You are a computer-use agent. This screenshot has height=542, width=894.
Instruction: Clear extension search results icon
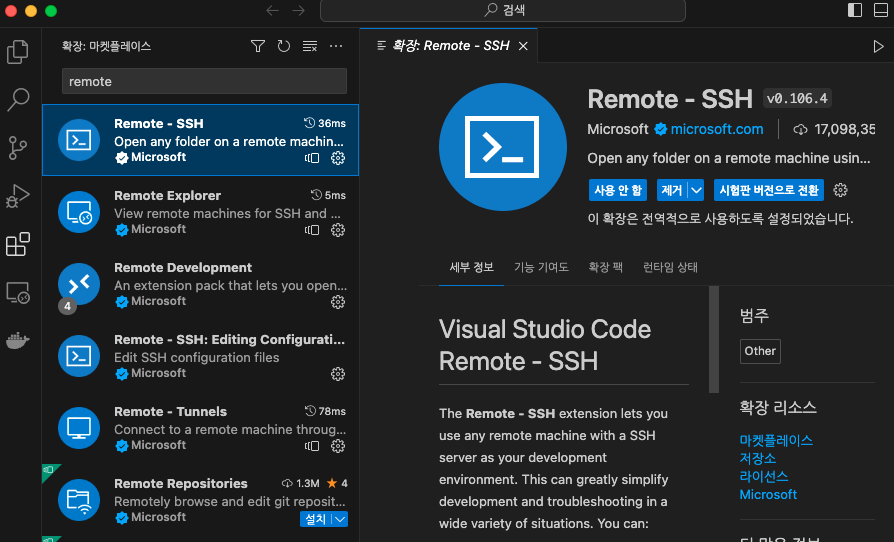310,46
